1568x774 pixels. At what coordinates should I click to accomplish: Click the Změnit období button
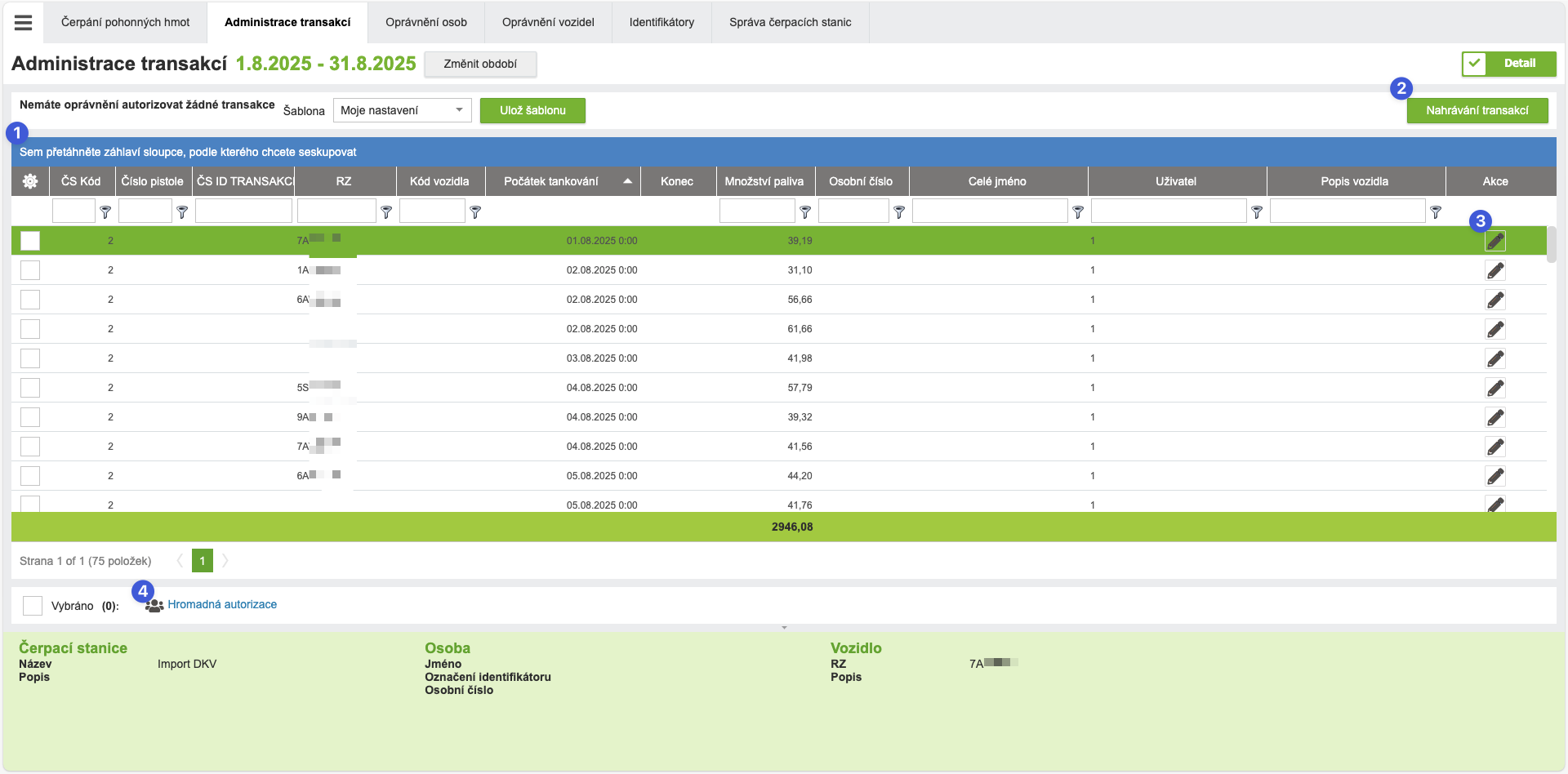point(480,64)
